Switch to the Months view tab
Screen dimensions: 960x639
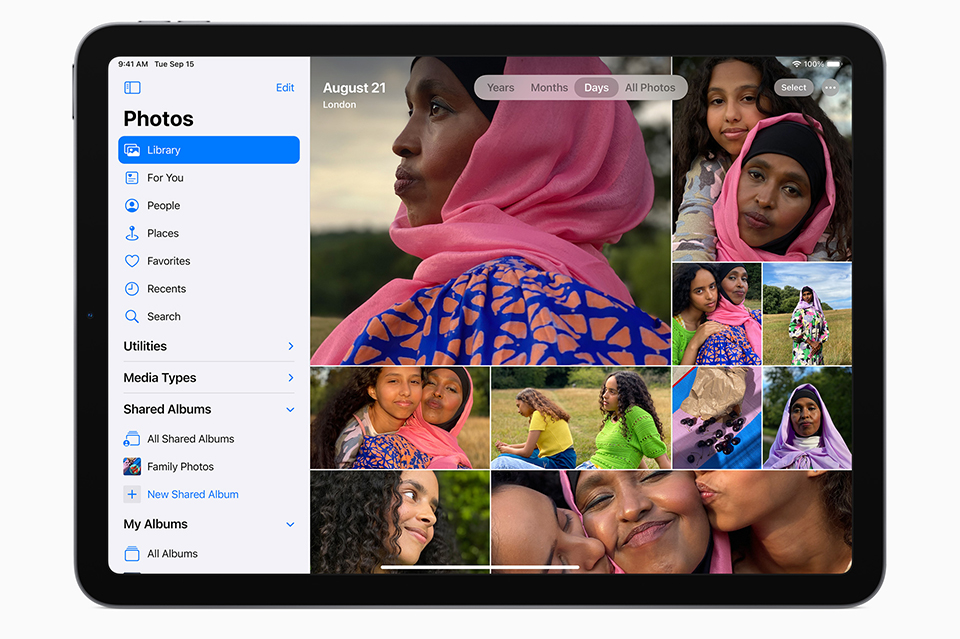(x=549, y=88)
